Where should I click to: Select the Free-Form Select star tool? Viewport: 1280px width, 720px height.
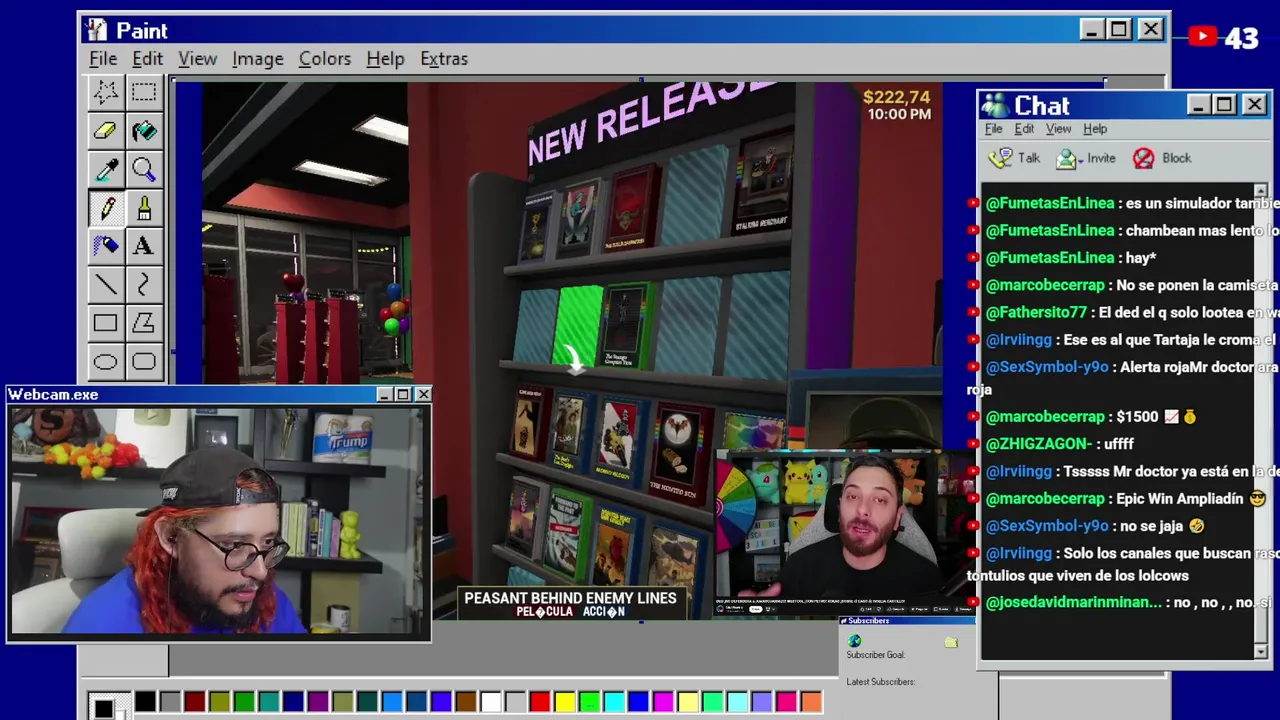[105, 93]
